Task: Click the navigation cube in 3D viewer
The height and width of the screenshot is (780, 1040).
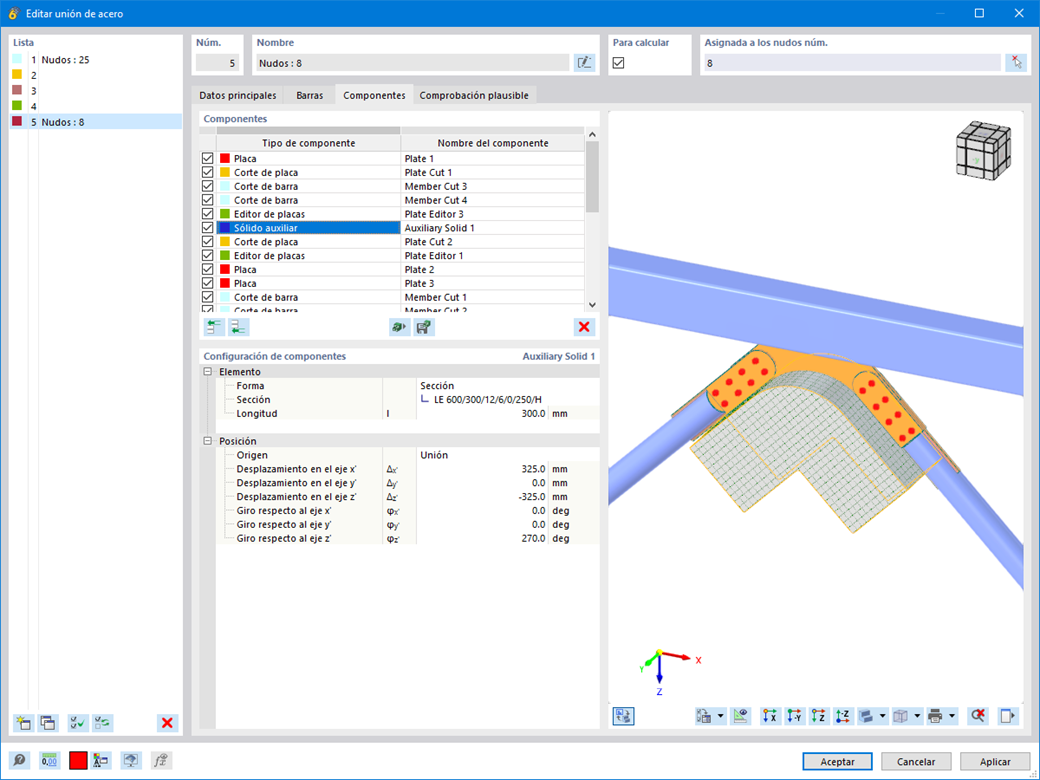Action: (x=983, y=150)
